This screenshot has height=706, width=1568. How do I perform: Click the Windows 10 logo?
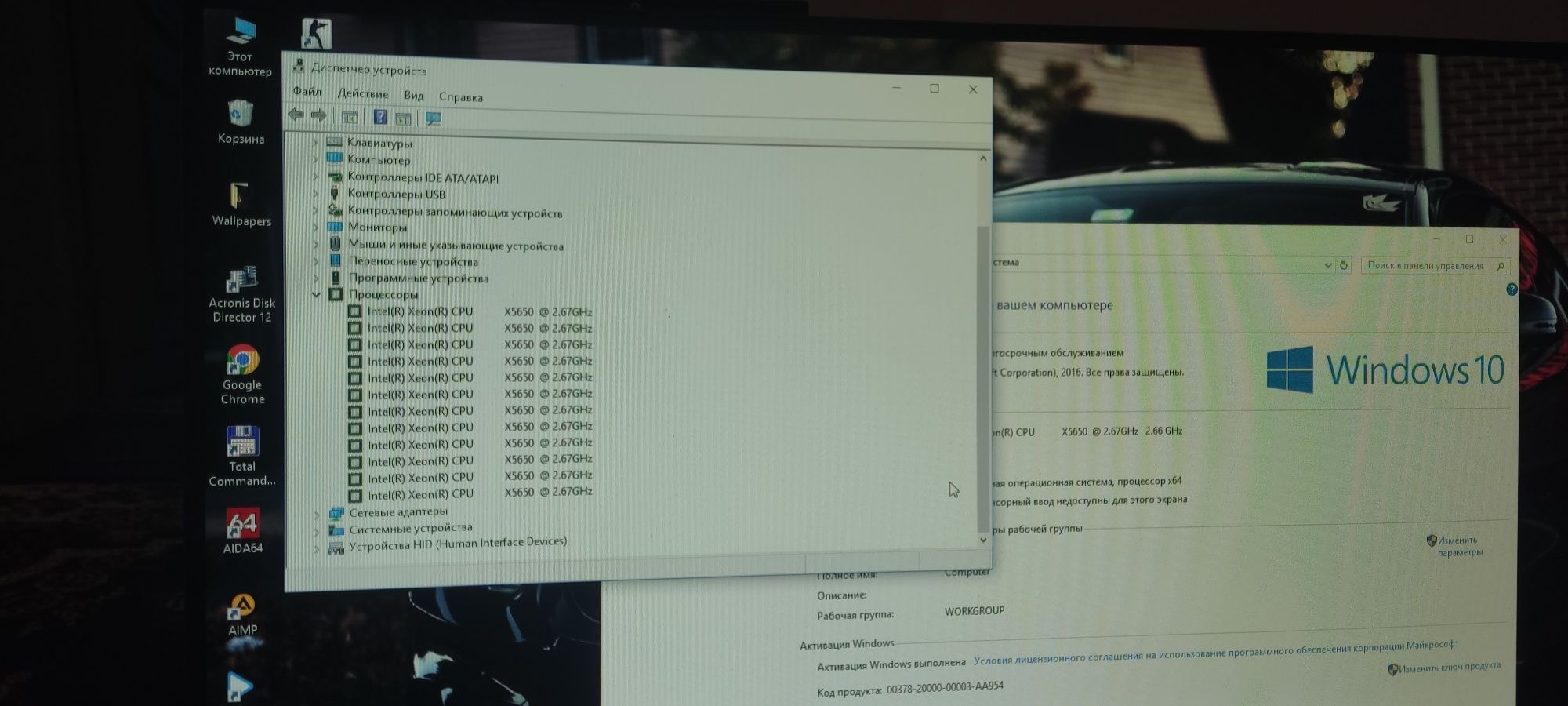coord(1385,369)
